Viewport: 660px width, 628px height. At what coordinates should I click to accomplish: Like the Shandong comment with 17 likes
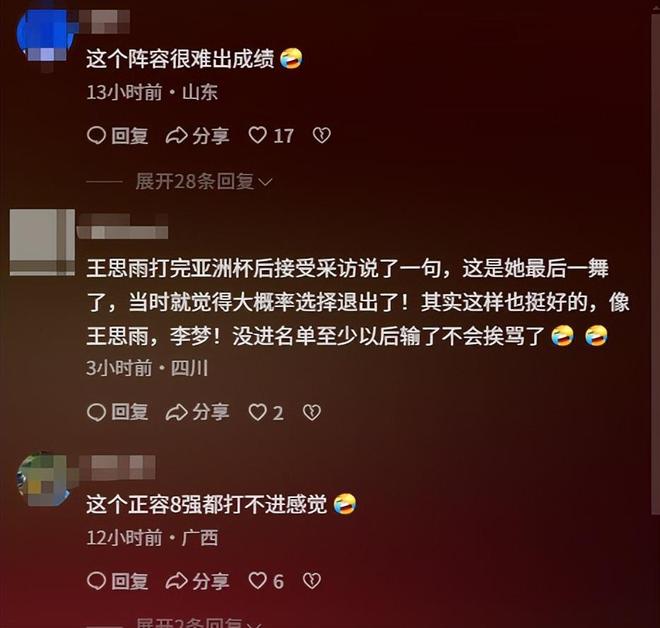257,136
